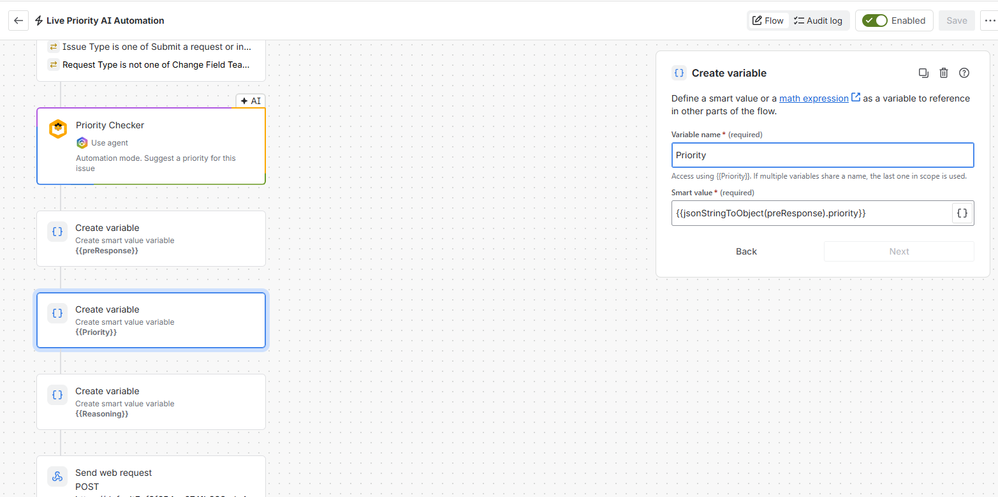Click the Back button
The image size is (998, 497).
[747, 251]
